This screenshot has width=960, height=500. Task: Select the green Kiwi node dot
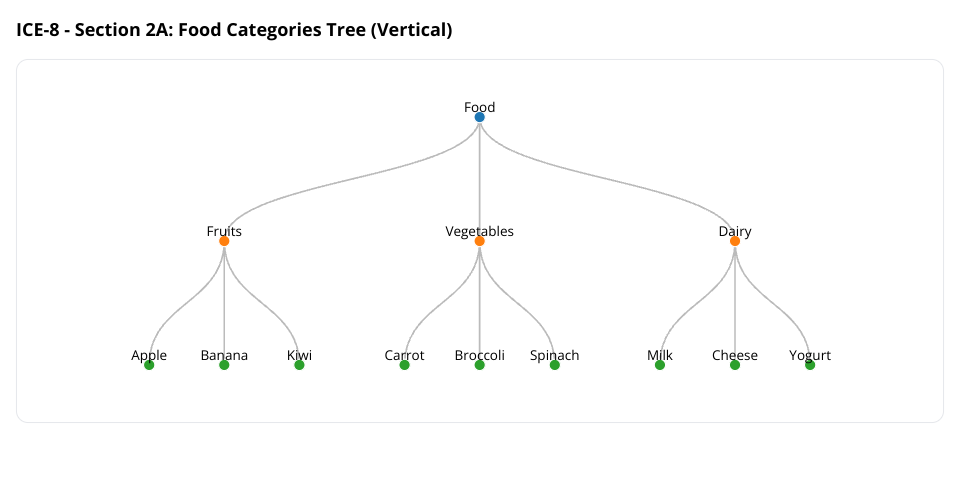click(x=299, y=365)
